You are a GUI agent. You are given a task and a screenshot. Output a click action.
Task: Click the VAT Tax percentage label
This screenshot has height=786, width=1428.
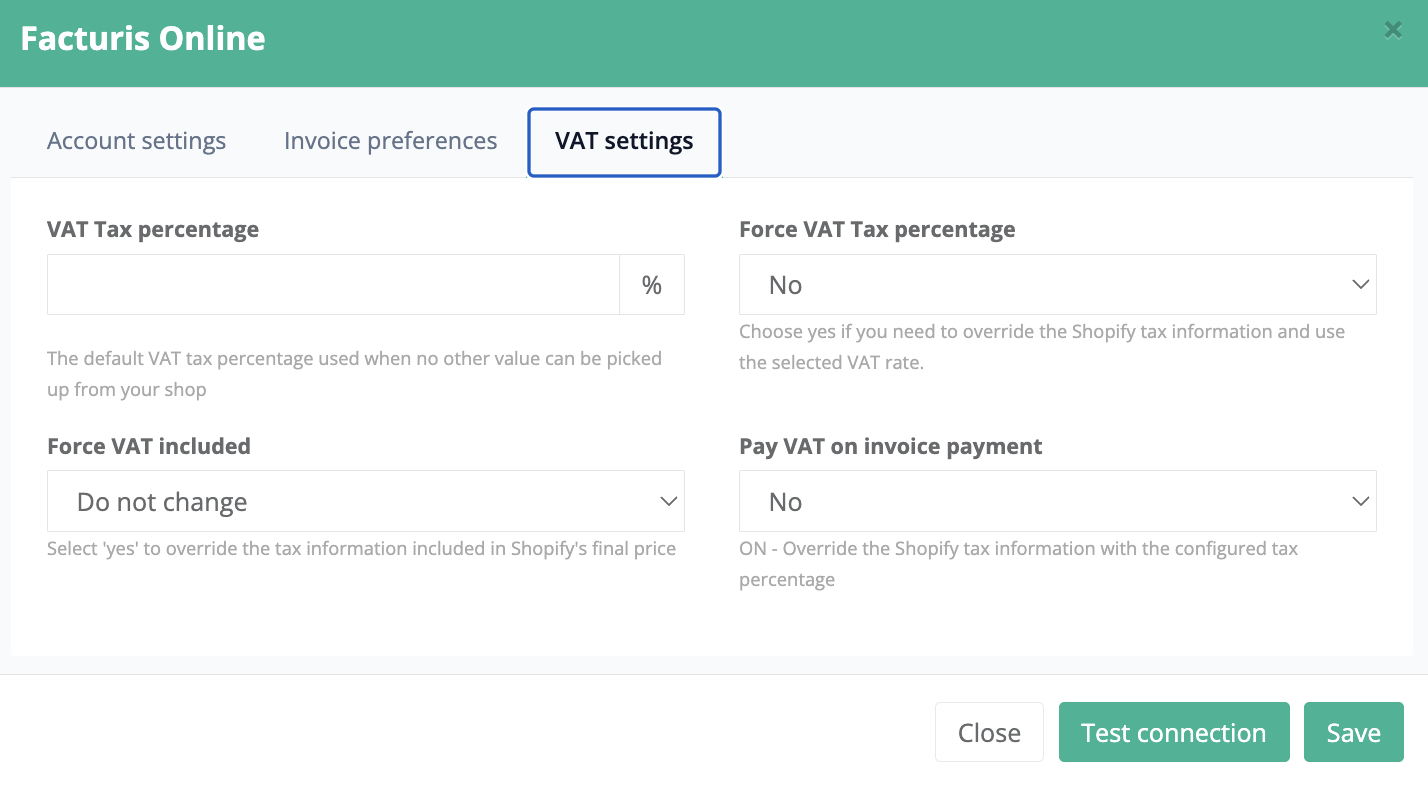click(153, 229)
